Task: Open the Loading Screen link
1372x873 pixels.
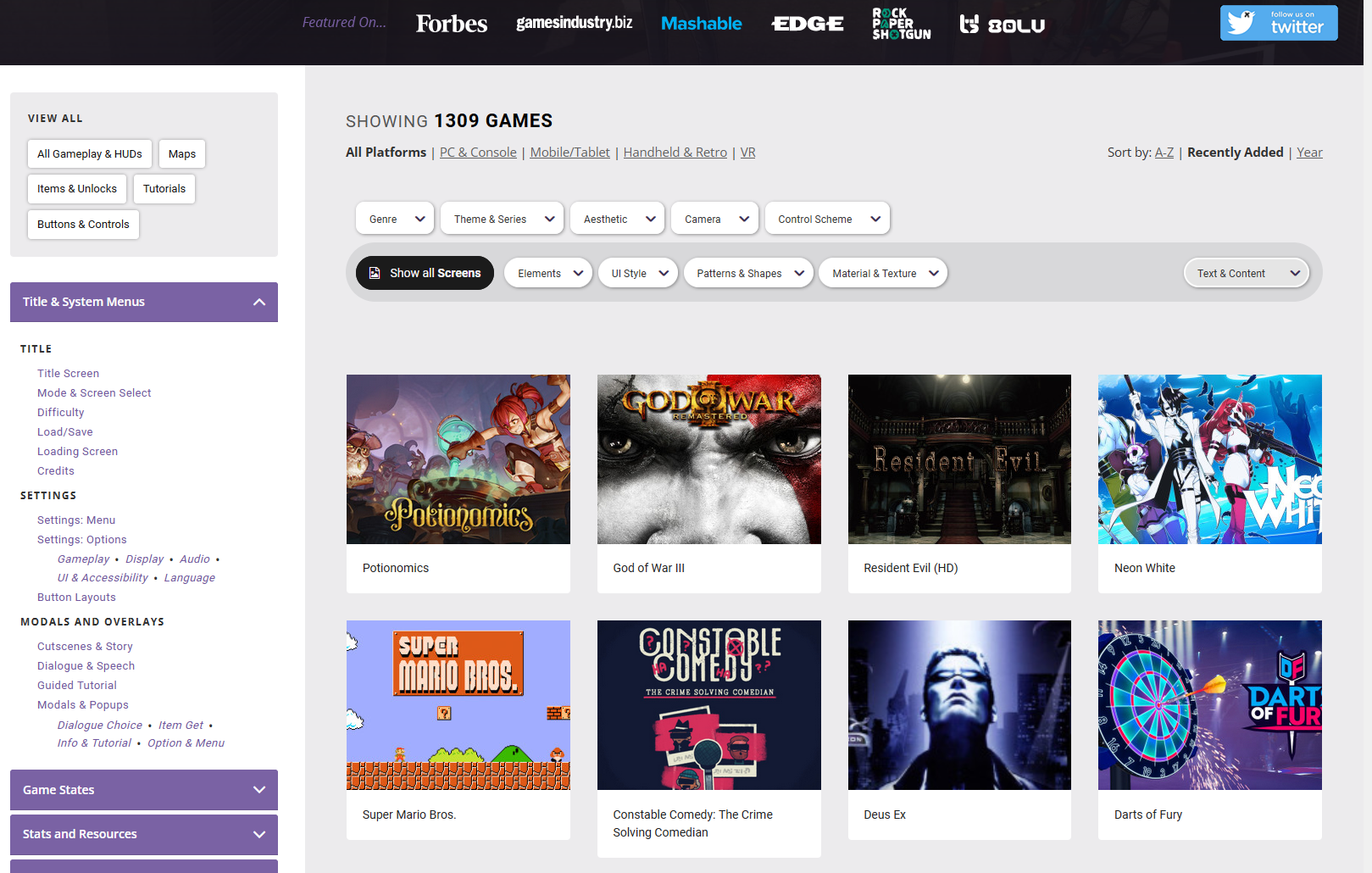Action: coord(77,452)
